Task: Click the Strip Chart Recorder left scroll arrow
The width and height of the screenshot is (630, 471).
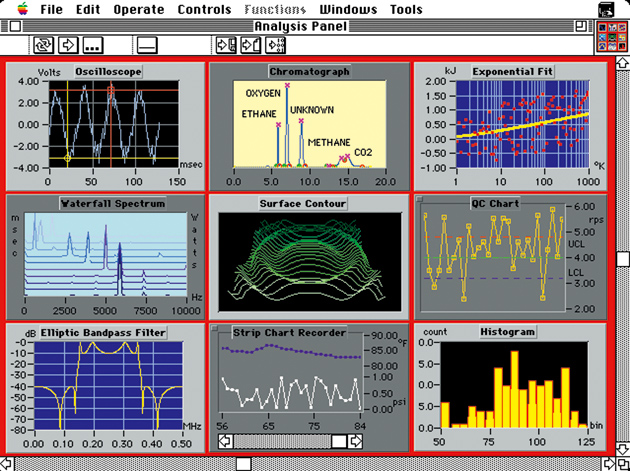Action: [226, 441]
